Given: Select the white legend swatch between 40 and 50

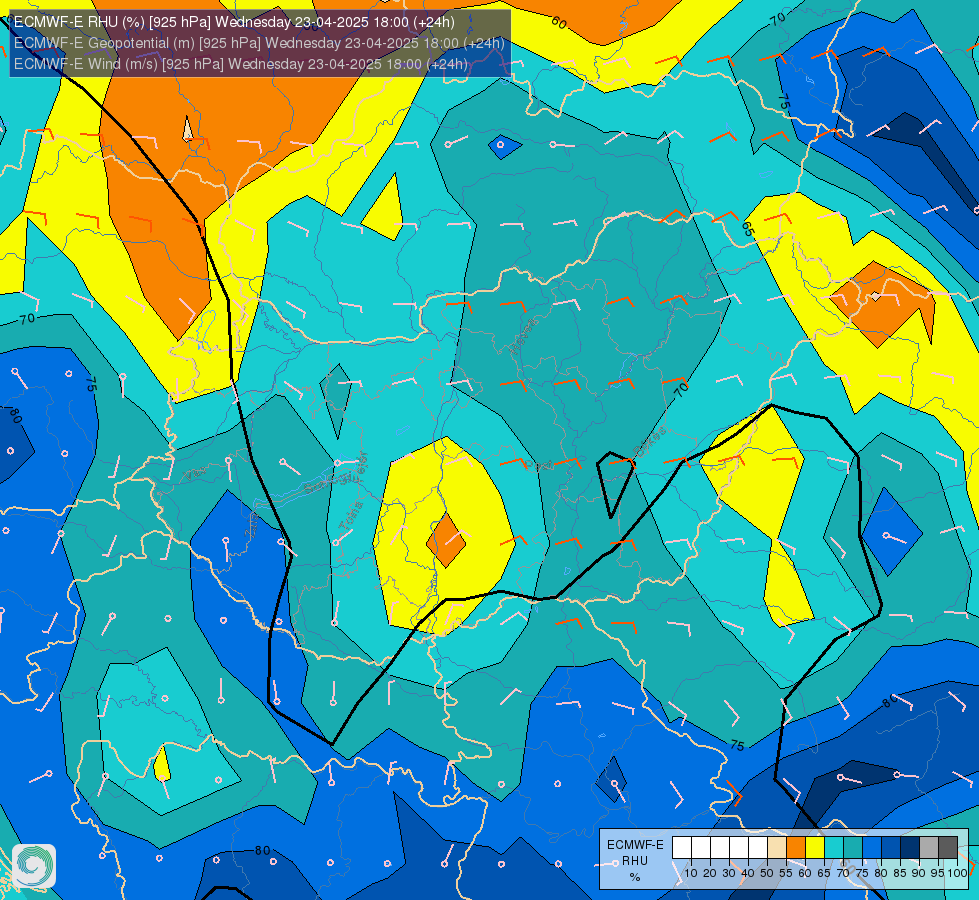Looking at the screenshot, I should (758, 848).
